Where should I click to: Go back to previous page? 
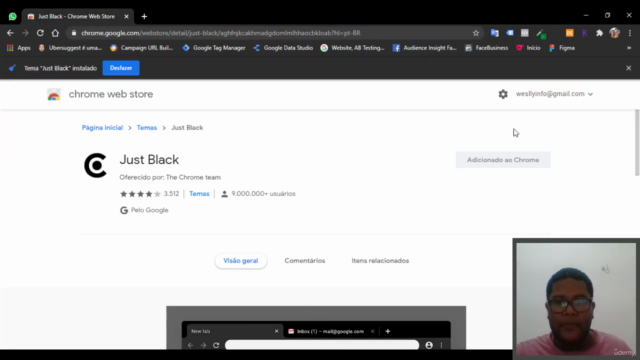coord(10,33)
